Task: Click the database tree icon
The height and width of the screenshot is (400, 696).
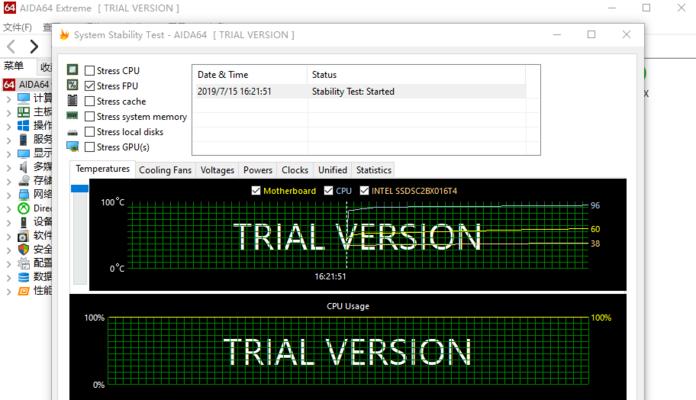Action: 24,277
